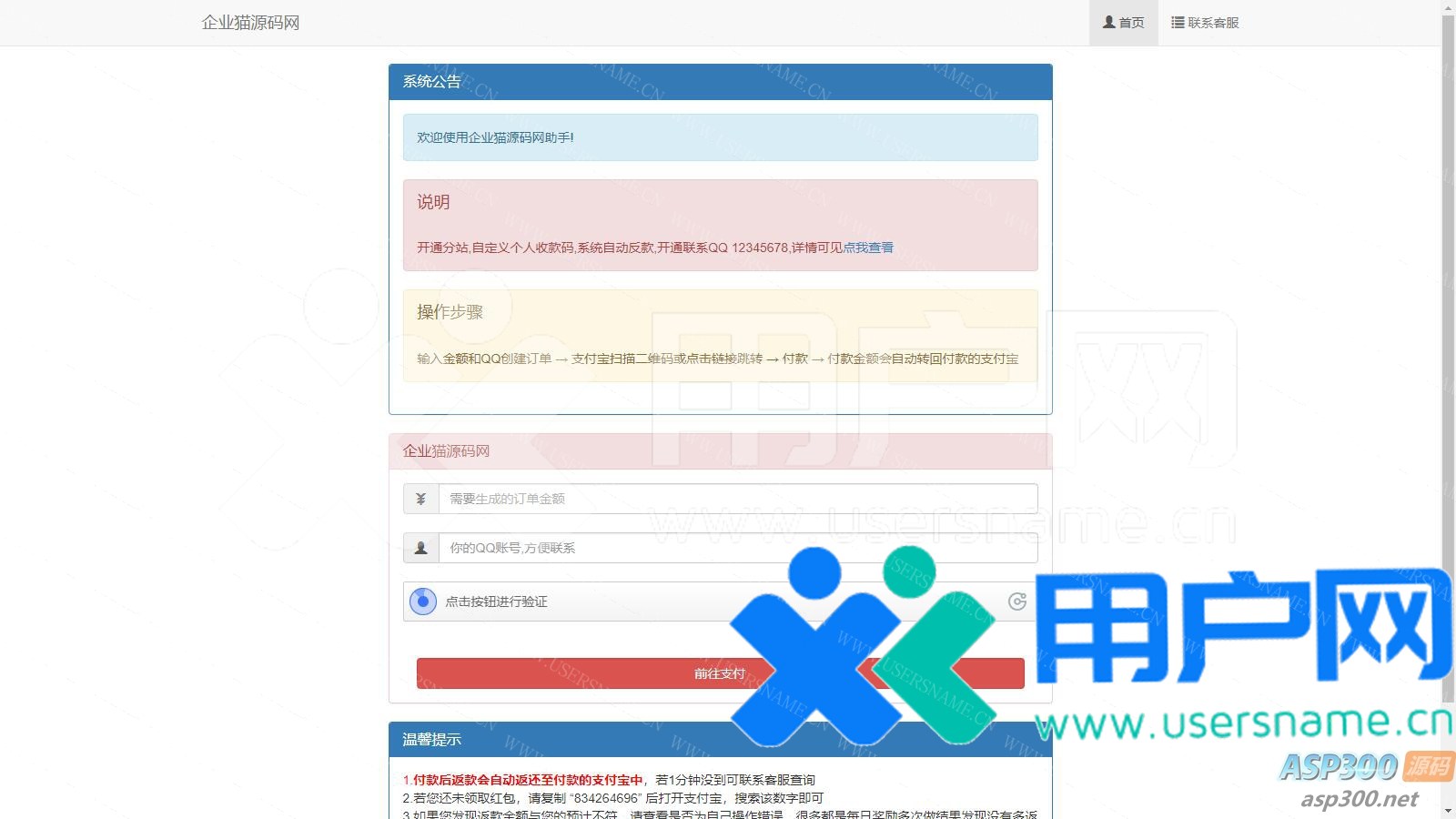Follow the 点我查看 link
The width and height of the screenshot is (1456, 819).
click(868, 248)
